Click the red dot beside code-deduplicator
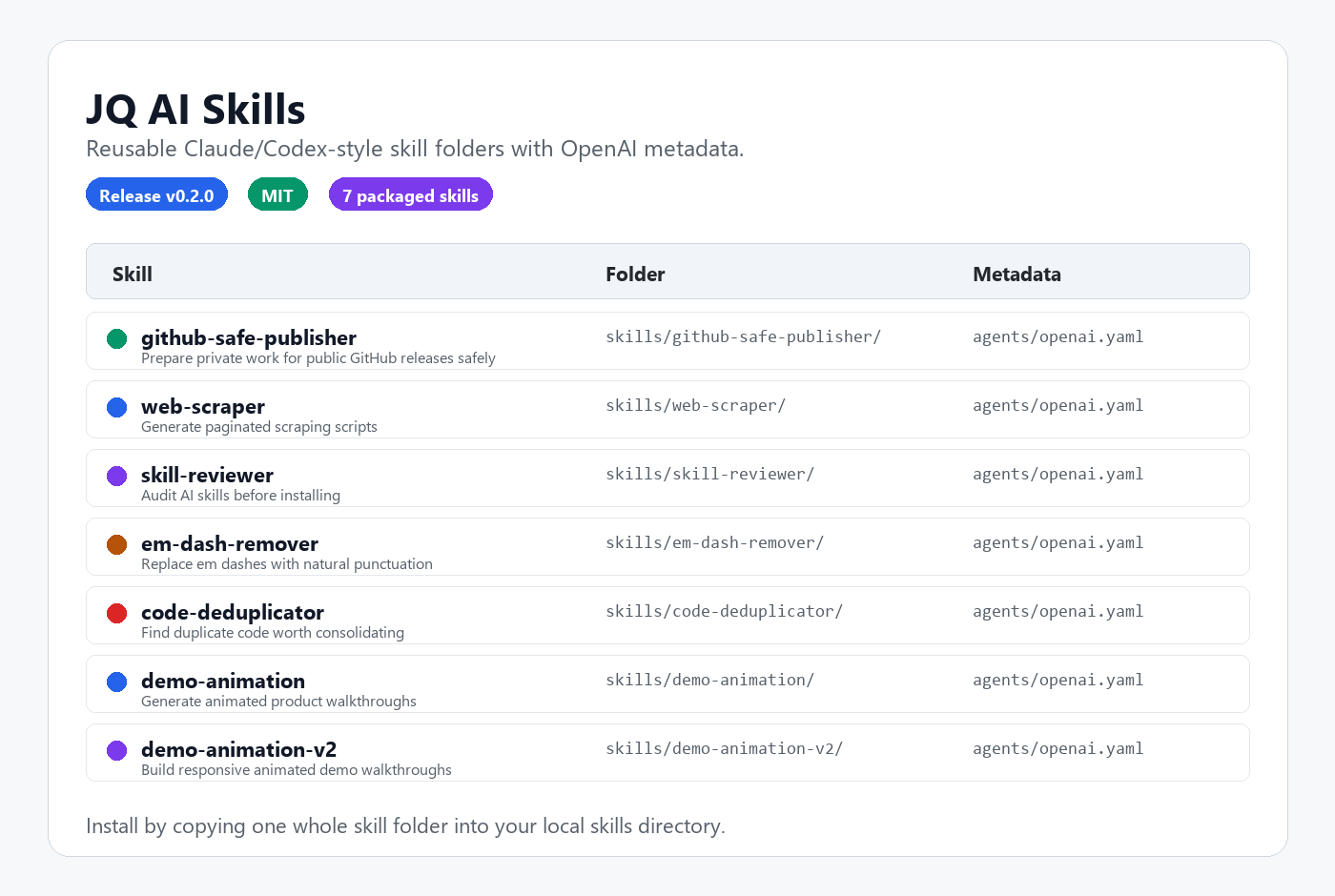The image size is (1335, 896). [x=116, y=613]
